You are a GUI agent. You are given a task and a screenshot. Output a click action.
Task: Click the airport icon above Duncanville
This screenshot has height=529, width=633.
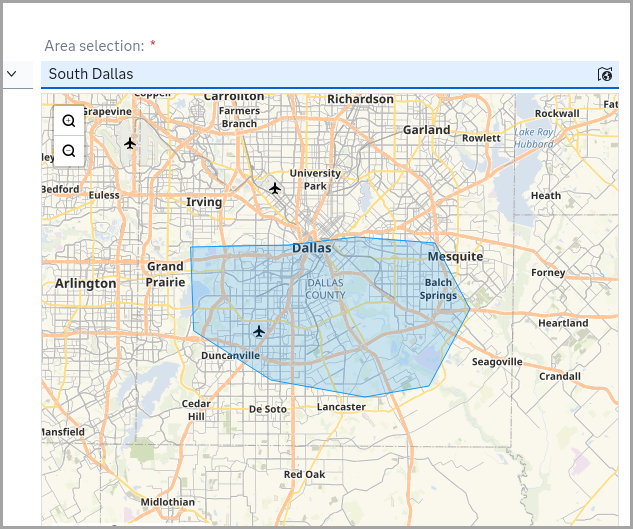click(259, 332)
